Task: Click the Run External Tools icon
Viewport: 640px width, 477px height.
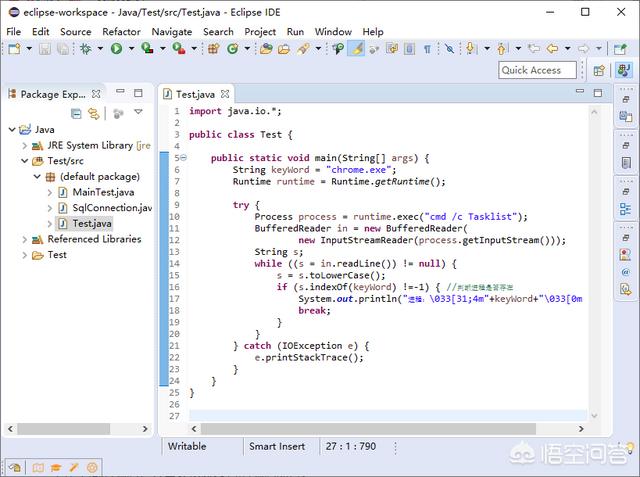Action: (178, 49)
